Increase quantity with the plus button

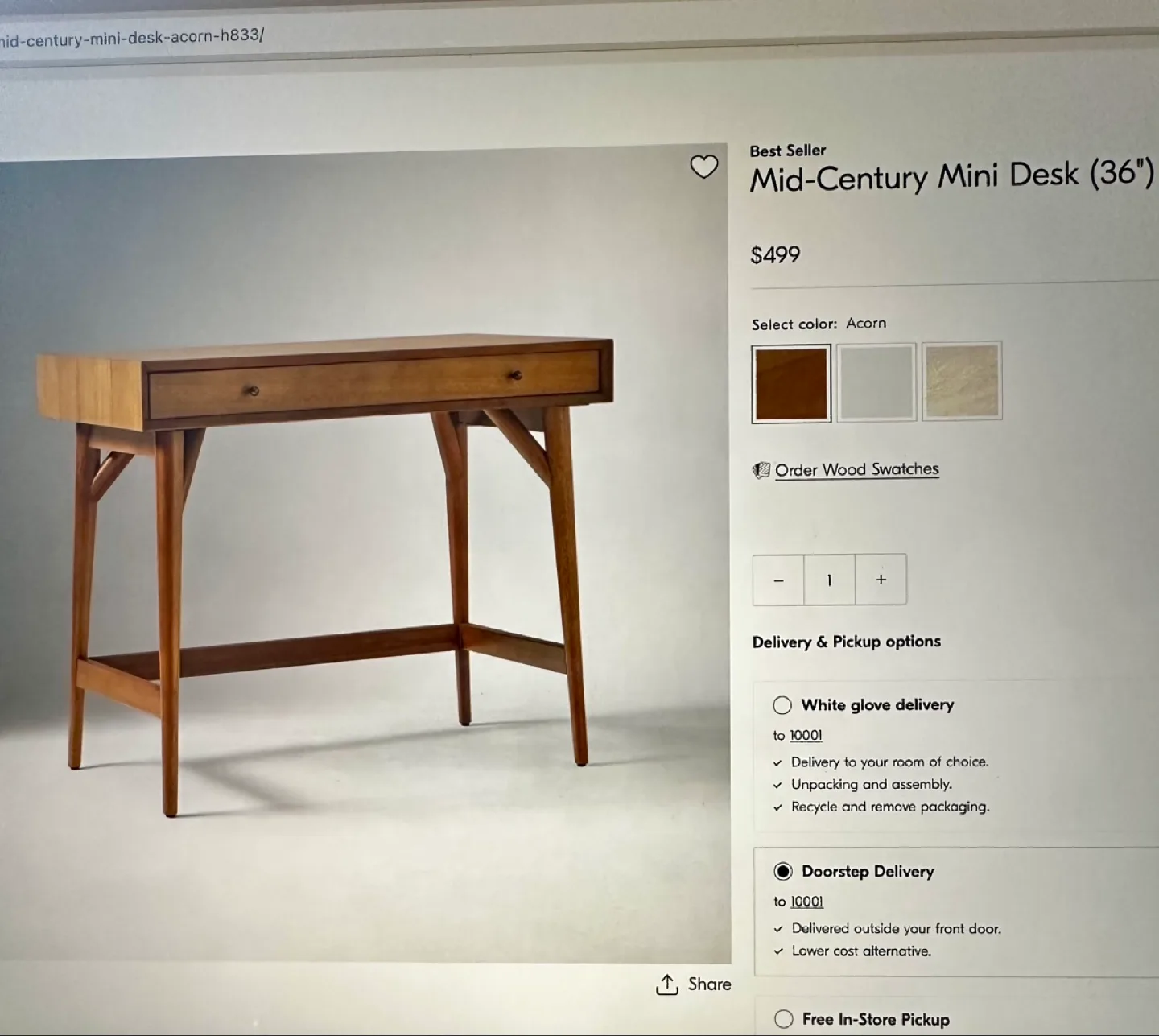(881, 580)
